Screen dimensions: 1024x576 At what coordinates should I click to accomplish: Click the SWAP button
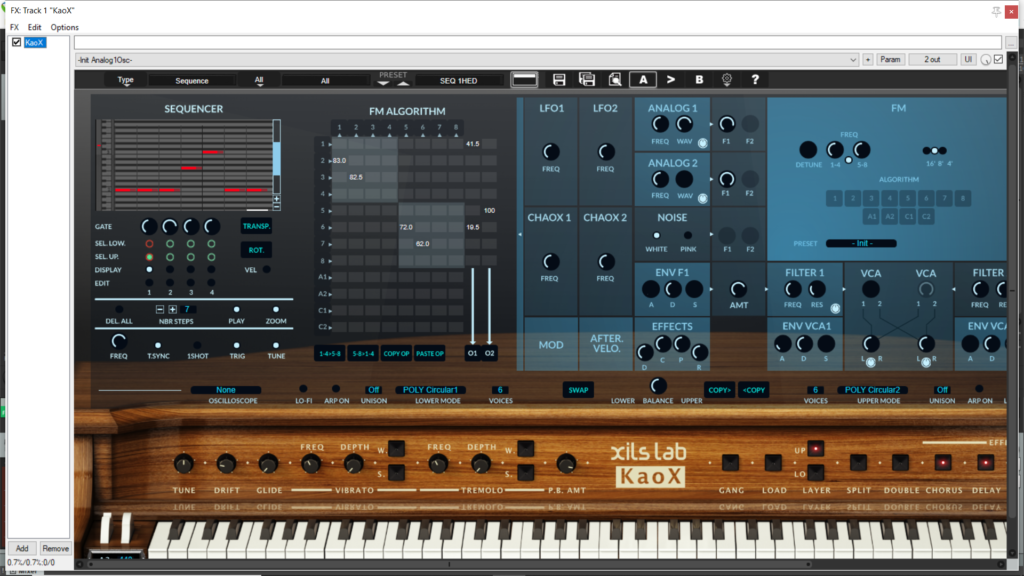coord(578,390)
